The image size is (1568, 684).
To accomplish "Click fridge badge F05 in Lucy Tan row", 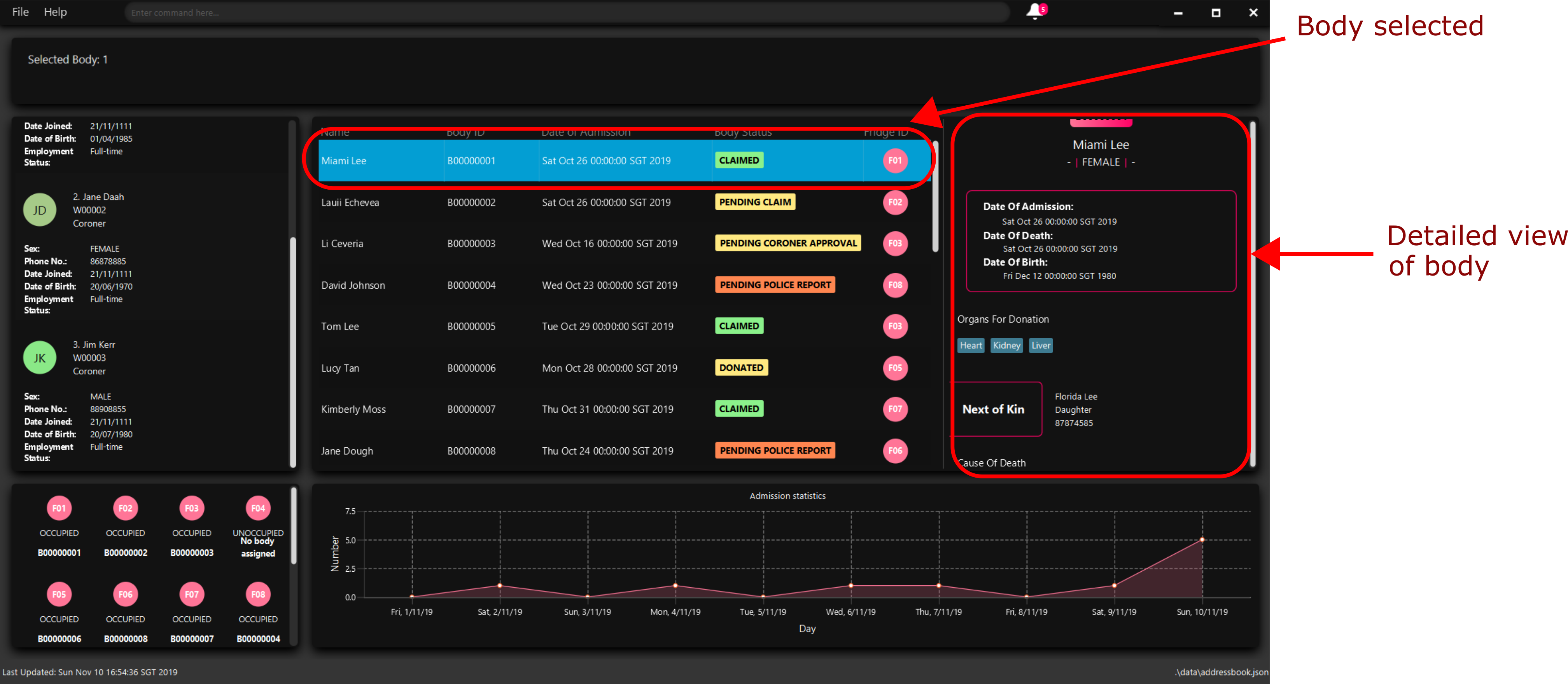I will click(x=895, y=368).
